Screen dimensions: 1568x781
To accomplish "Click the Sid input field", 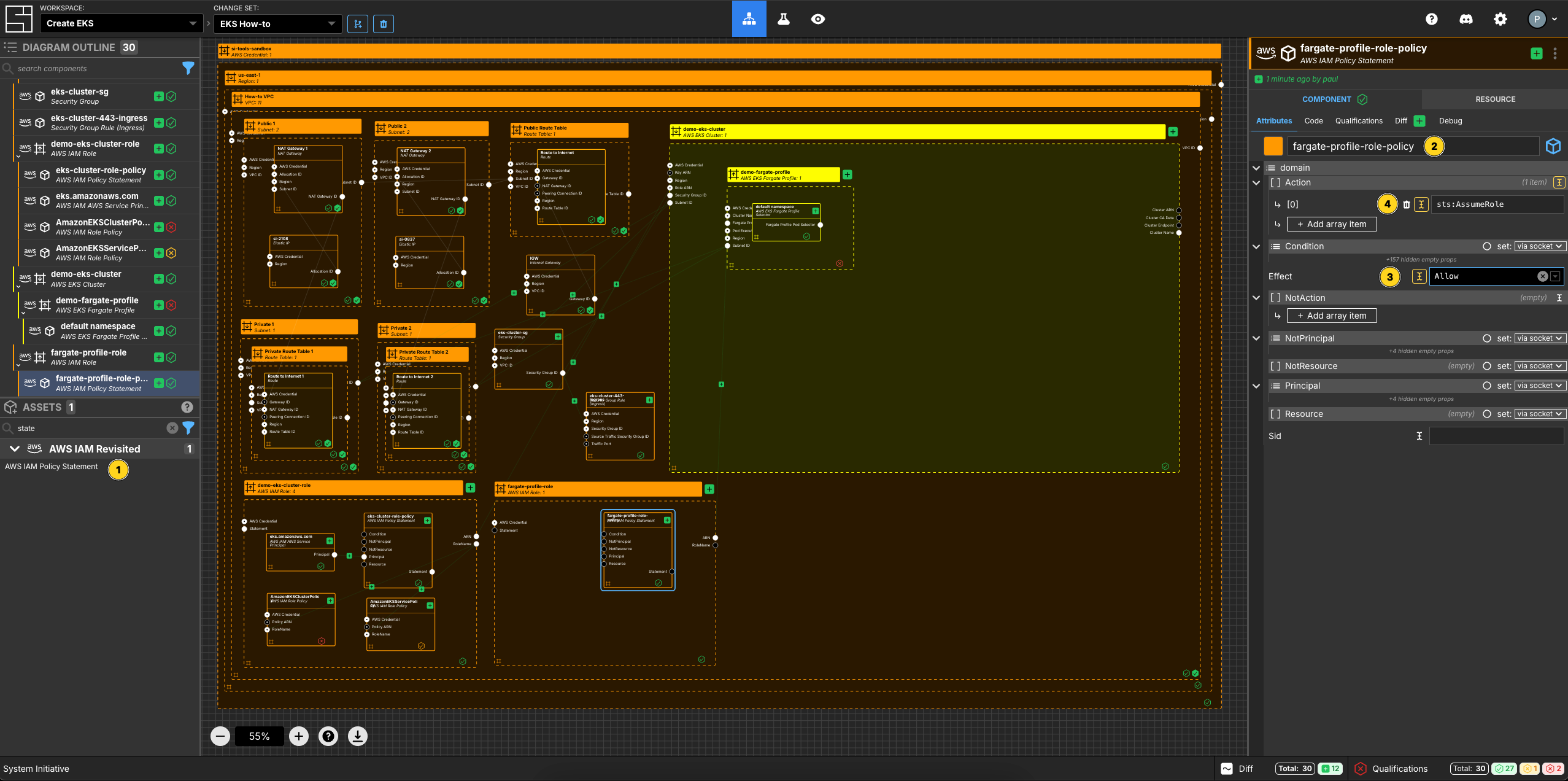I will click(x=1496, y=436).
